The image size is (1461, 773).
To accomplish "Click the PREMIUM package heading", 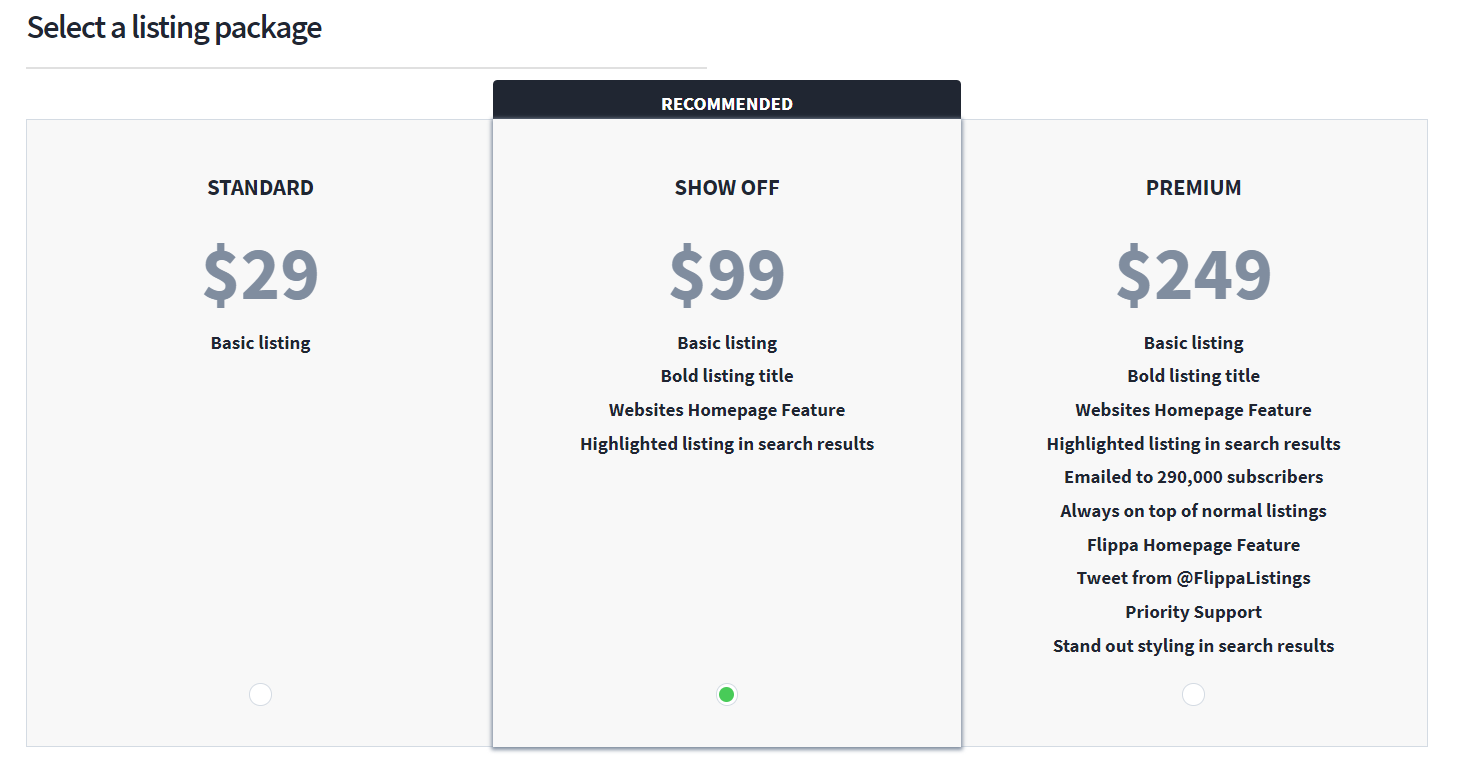I will click(x=1193, y=188).
